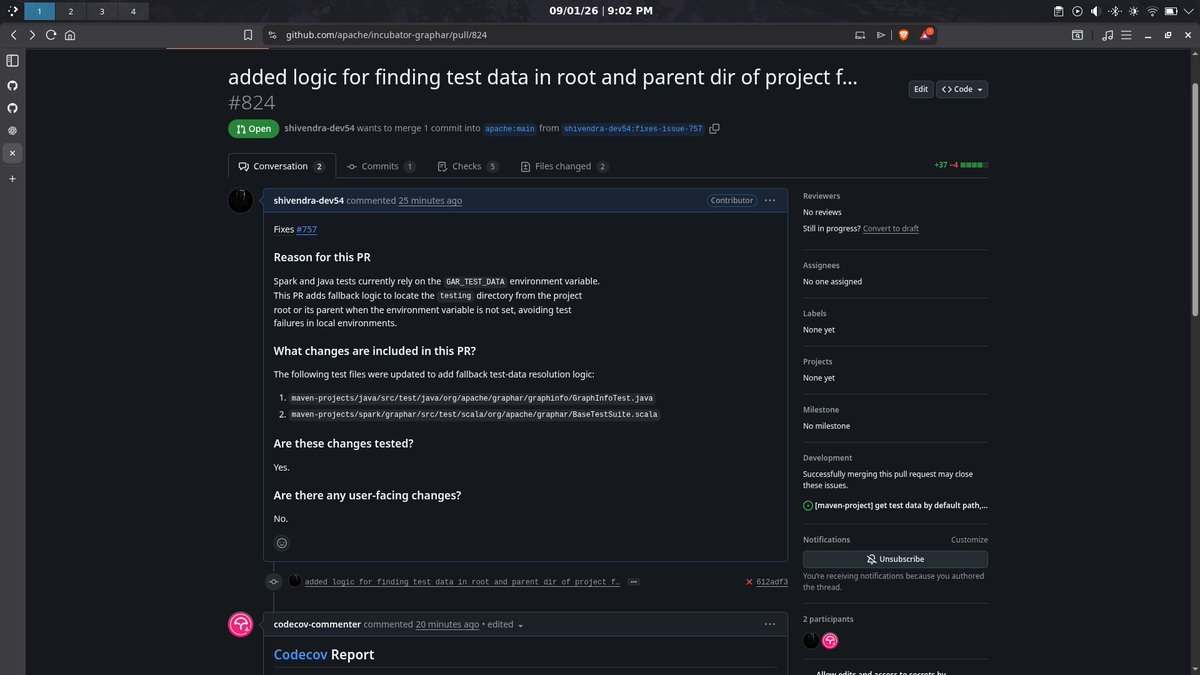Open the browser home page
Viewport: 1200px width, 675px height.
70,34
